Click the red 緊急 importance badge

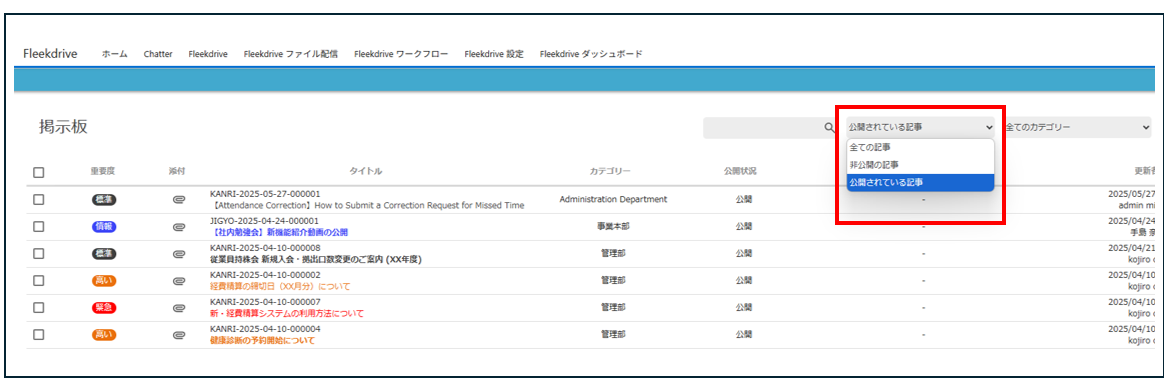pos(105,308)
